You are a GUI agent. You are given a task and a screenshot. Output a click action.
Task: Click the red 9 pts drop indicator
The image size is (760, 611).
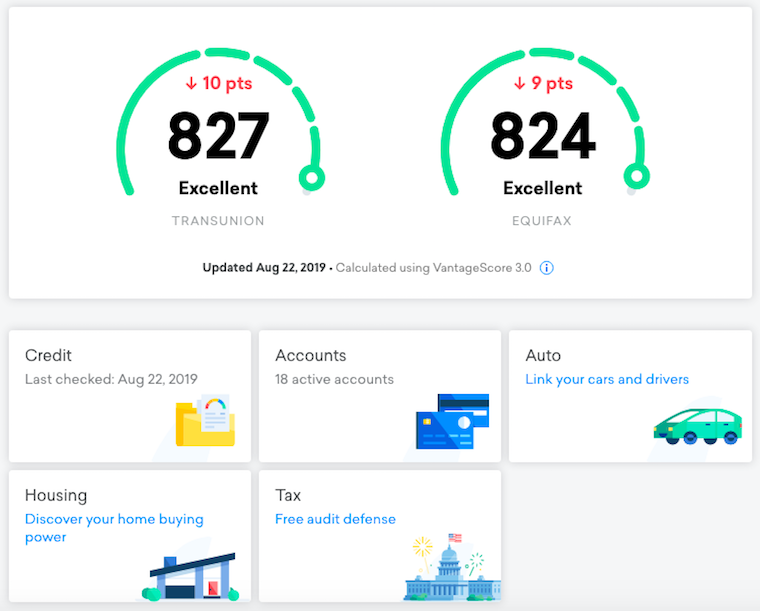coord(543,83)
